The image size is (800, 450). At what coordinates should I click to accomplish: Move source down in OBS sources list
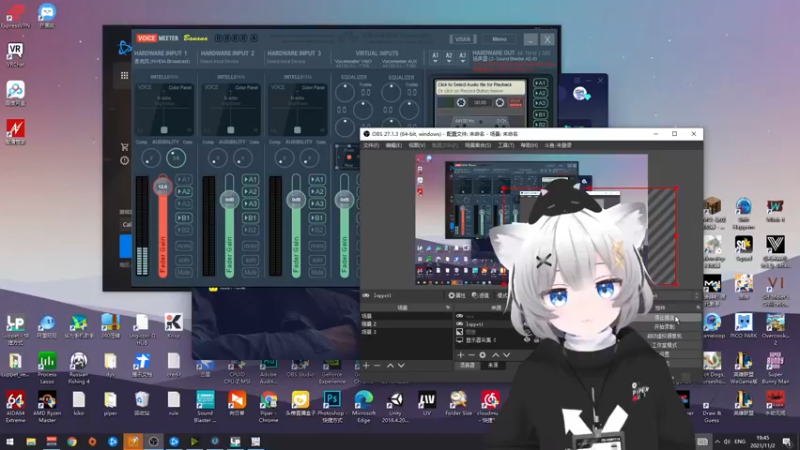pos(507,355)
